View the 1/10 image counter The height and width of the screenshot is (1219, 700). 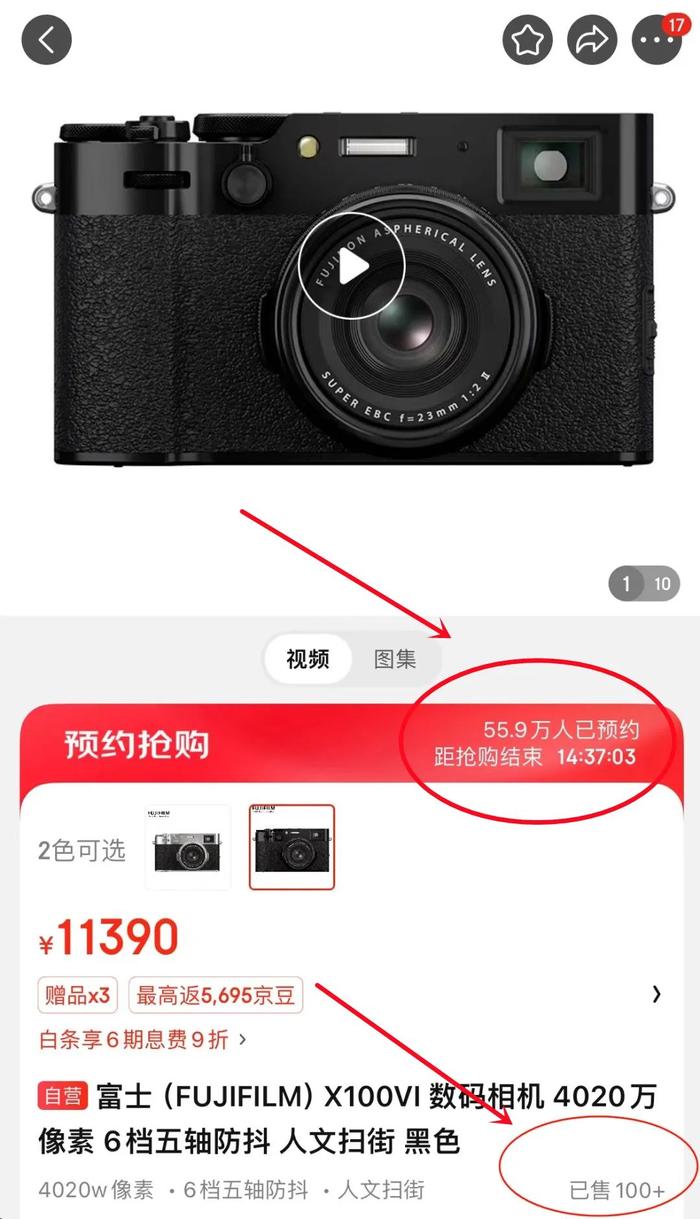click(x=644, y=584)
